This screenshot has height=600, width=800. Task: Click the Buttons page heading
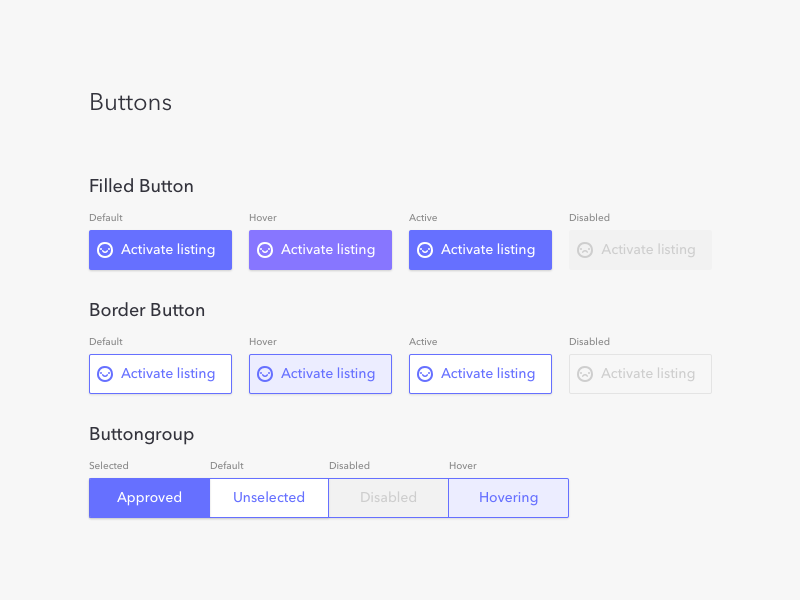click(130, 102)
